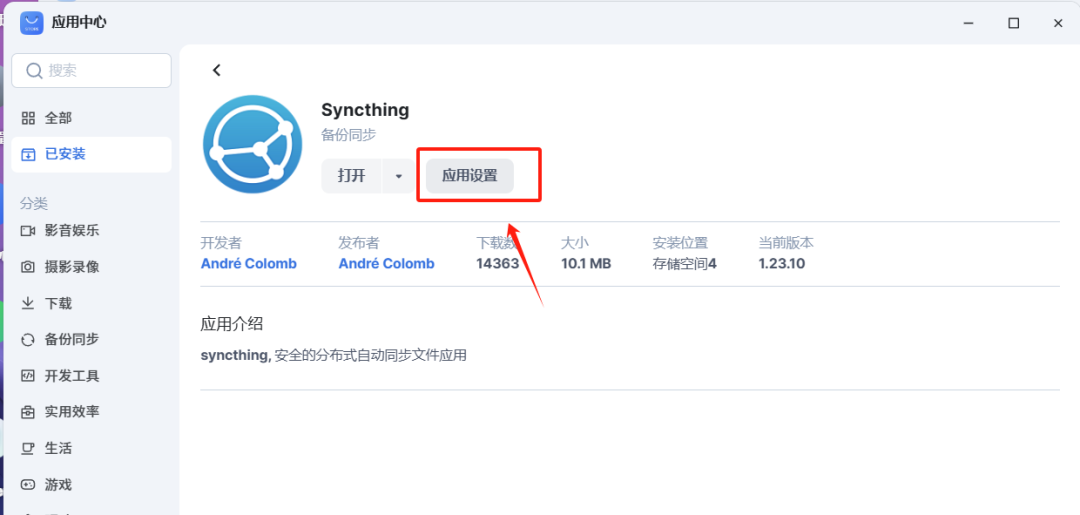
Task: Click the syncthing description text
Action: click(333, 356)
